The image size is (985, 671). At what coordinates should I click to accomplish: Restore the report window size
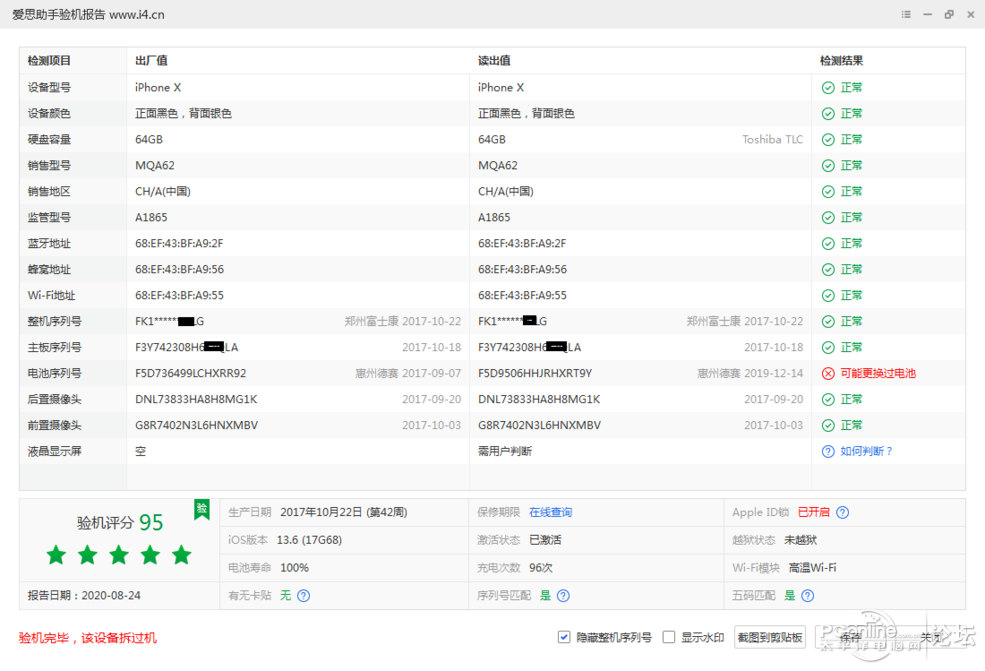(949, 14)
